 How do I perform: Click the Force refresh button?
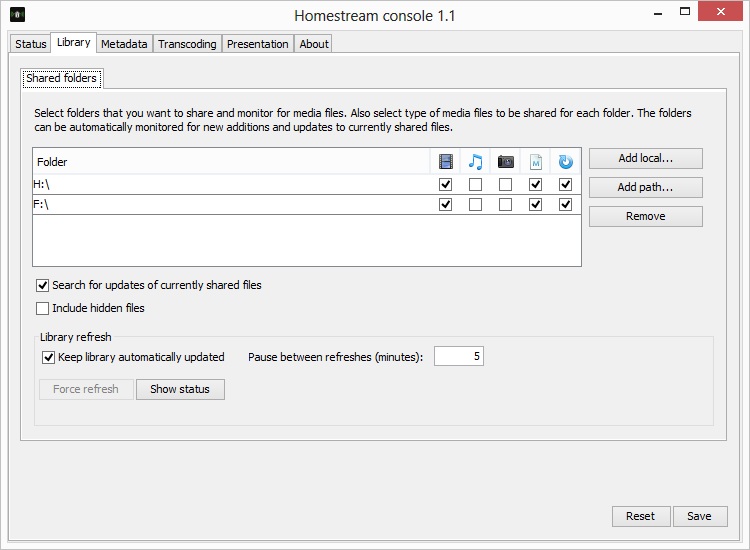point(86,389)
